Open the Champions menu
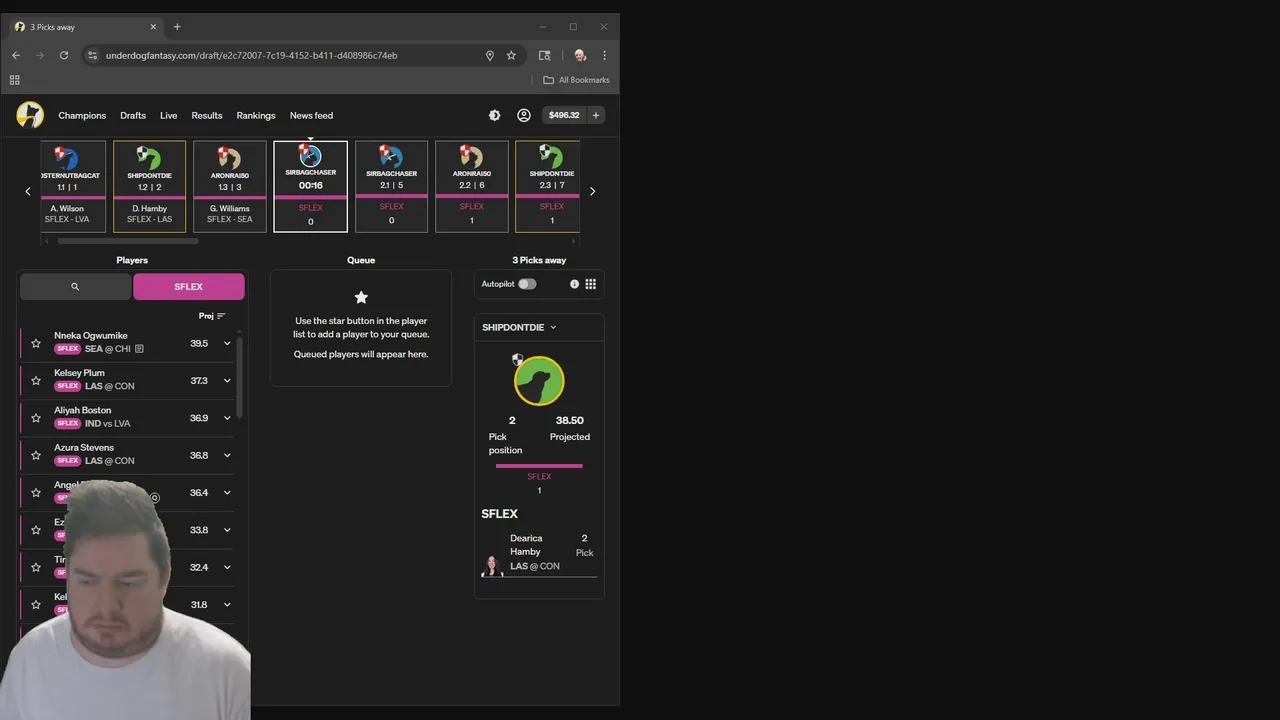The width and height of the screenshot is (1280, 720). tap(82, 115)
